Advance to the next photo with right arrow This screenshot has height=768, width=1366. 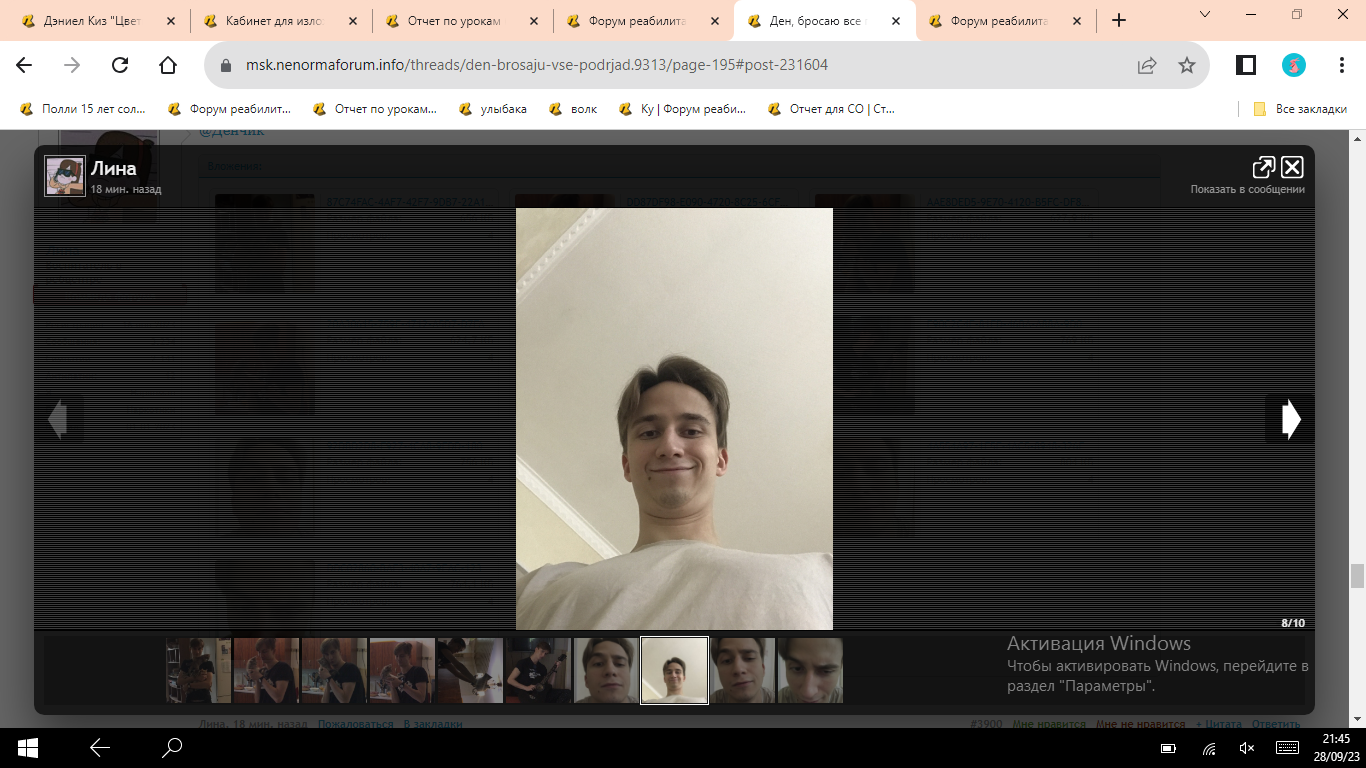point(1290,419)
